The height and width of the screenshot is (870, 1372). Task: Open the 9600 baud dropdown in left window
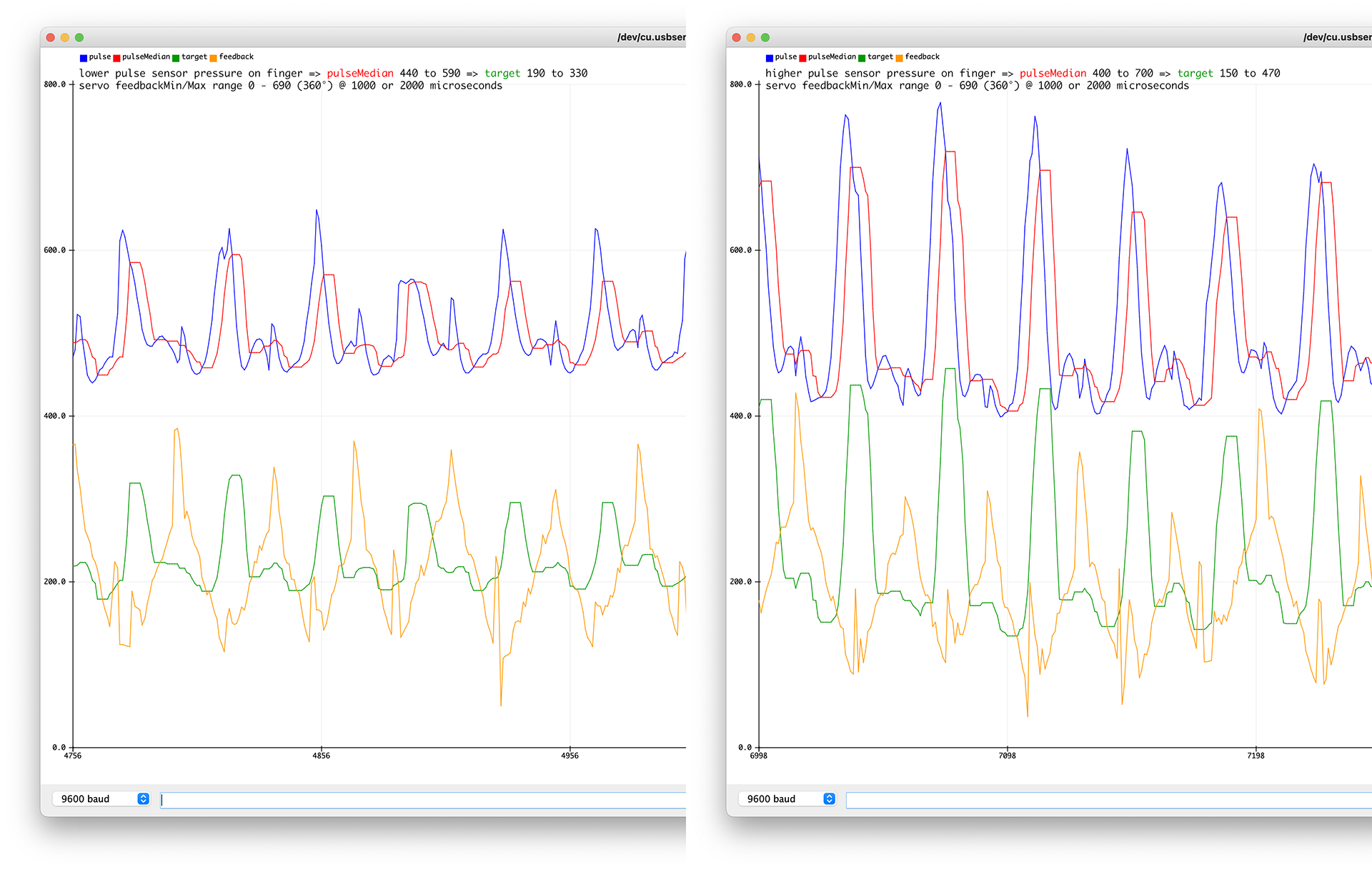point(93,799)
